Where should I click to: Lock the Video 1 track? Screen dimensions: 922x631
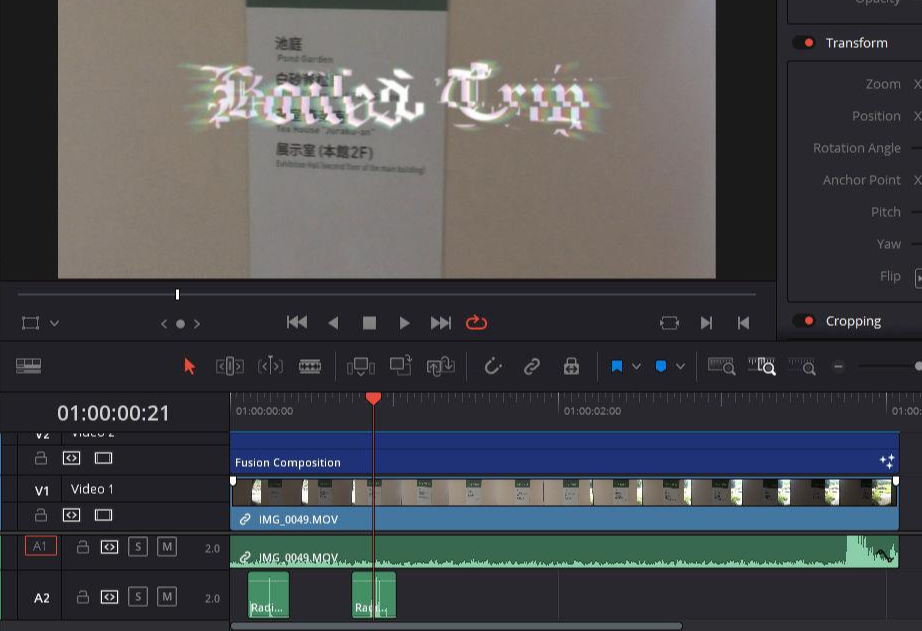coord(41,515)
